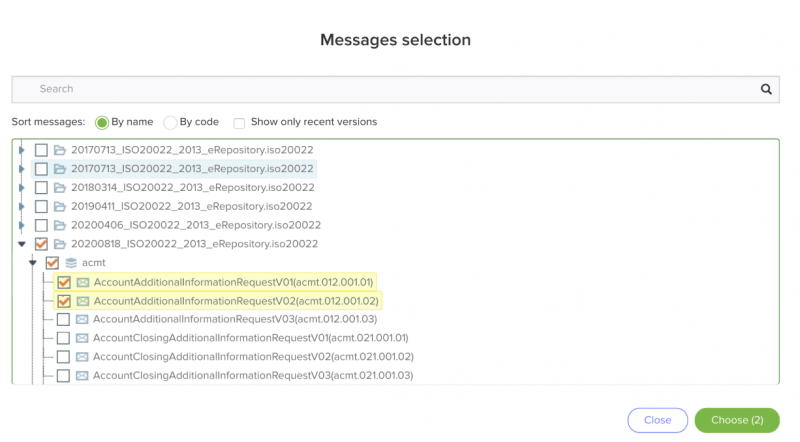Click folder icon of 20200818_ISO20022 repository
This screenshot has width=800, height=442.
point(60,244)
